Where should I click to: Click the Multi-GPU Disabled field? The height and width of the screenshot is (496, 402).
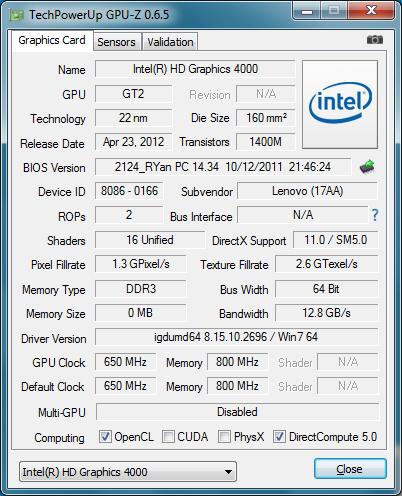click(x=237, y=412)
